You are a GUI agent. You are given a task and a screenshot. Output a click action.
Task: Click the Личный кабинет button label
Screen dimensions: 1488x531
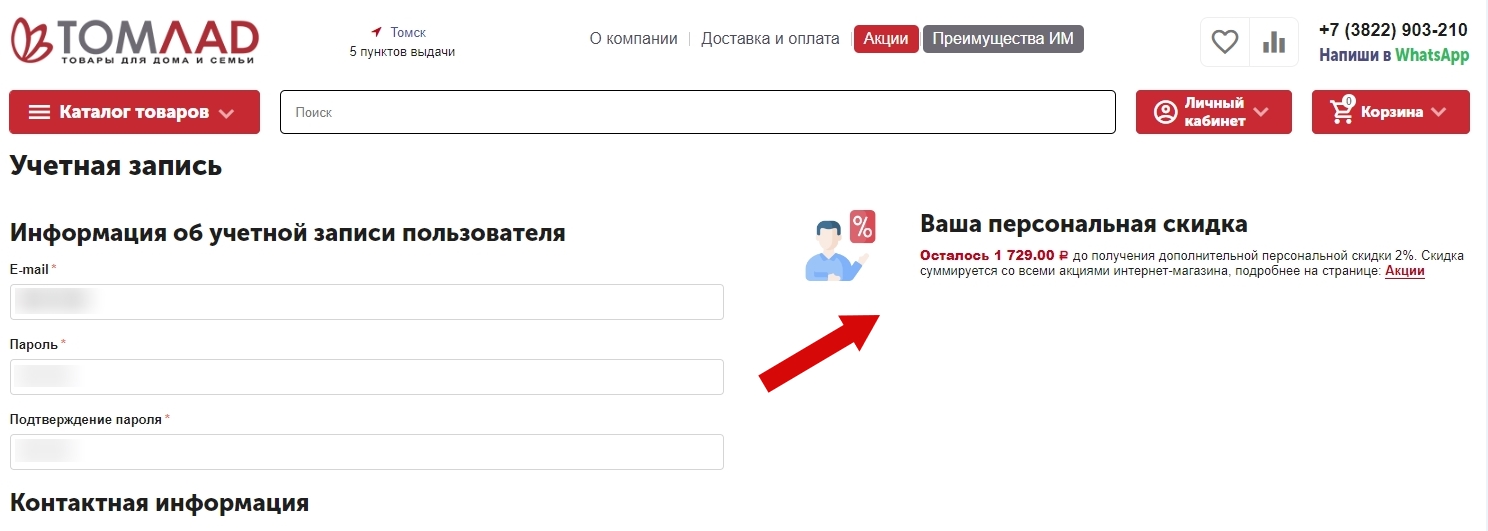(1215, 112)
